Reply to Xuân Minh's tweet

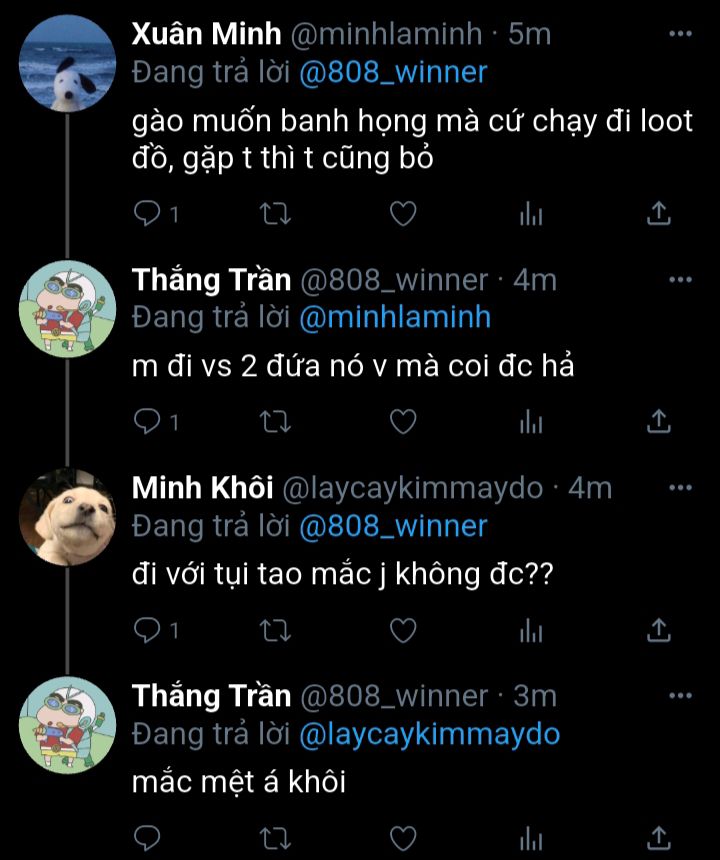tap(148, 213)
